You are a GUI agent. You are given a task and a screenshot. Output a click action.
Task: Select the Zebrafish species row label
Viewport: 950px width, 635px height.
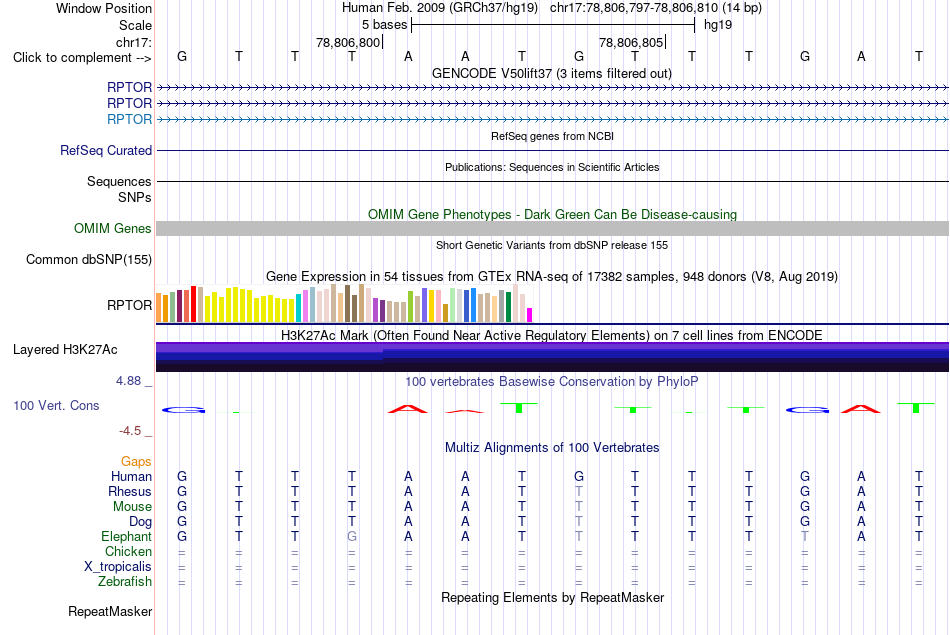pos(125,581)
